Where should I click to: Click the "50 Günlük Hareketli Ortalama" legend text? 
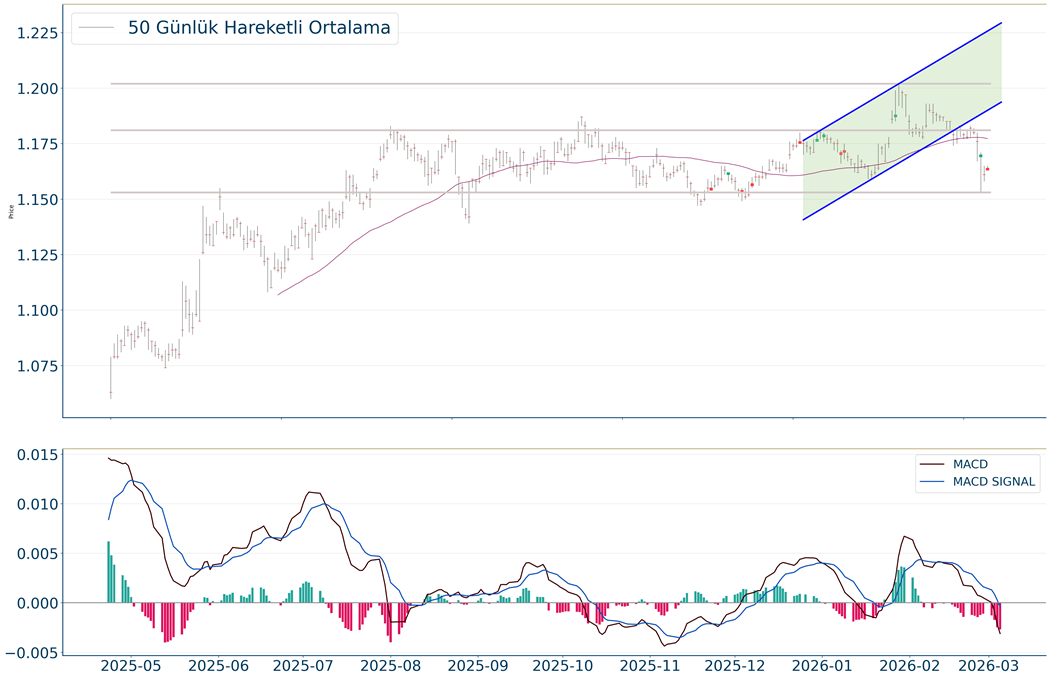(260, 28)
